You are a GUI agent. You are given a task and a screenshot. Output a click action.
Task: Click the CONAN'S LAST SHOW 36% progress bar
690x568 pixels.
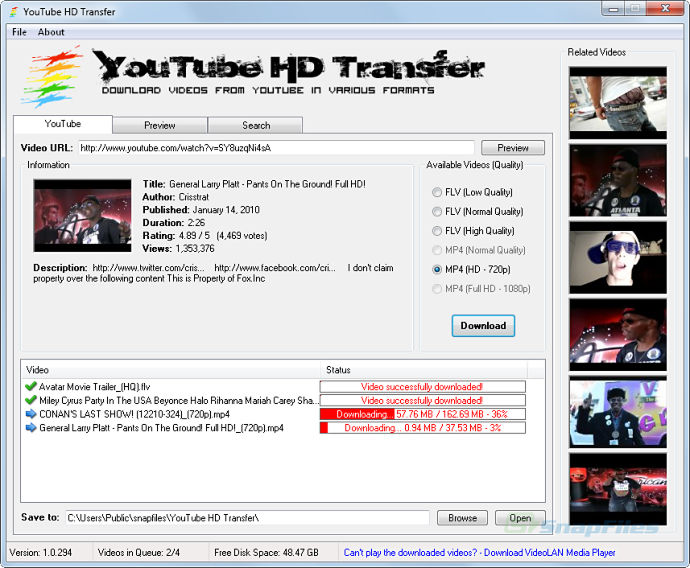point(422,414)
